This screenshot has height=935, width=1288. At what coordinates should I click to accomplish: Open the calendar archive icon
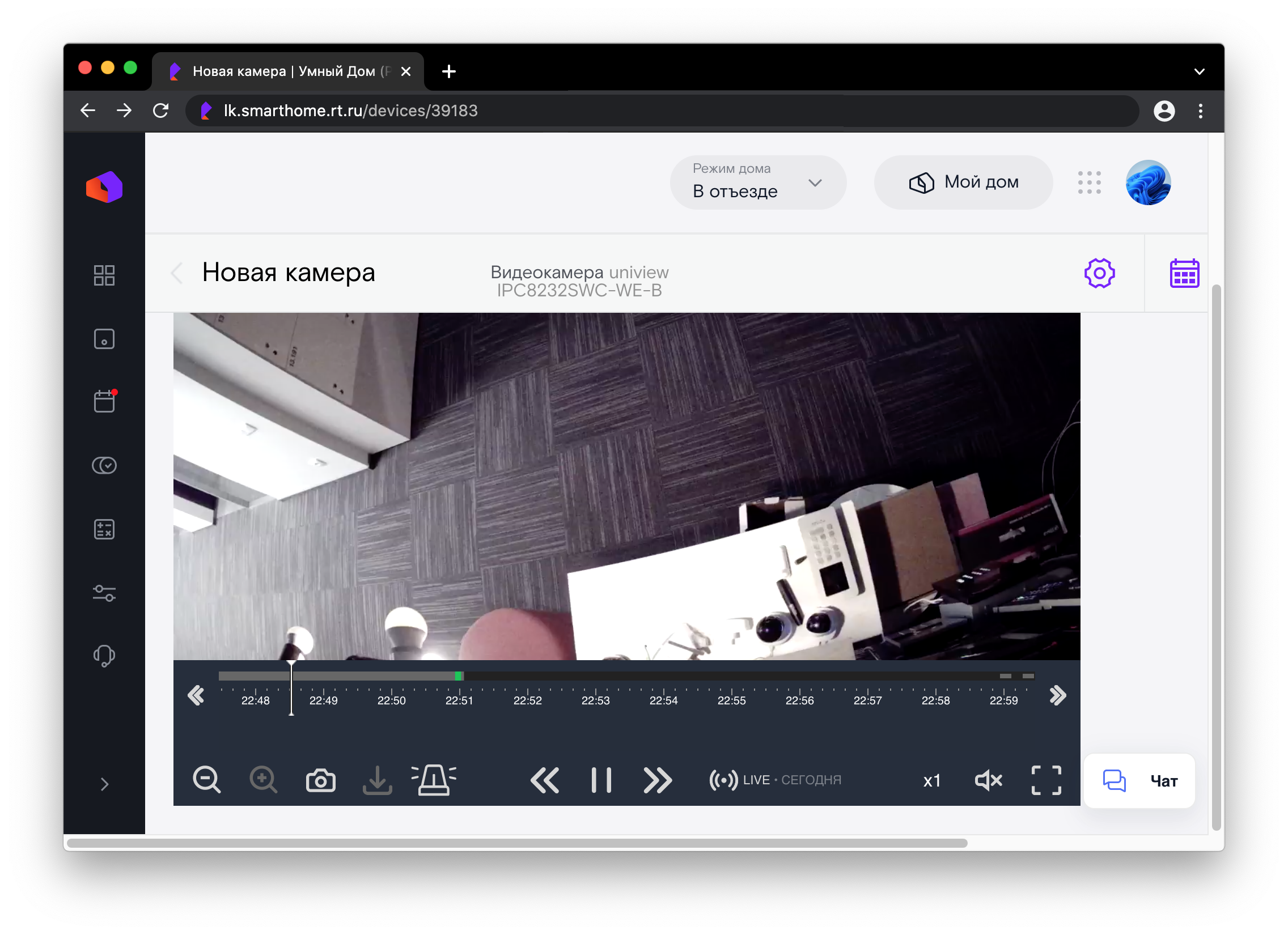point(1184,274)
